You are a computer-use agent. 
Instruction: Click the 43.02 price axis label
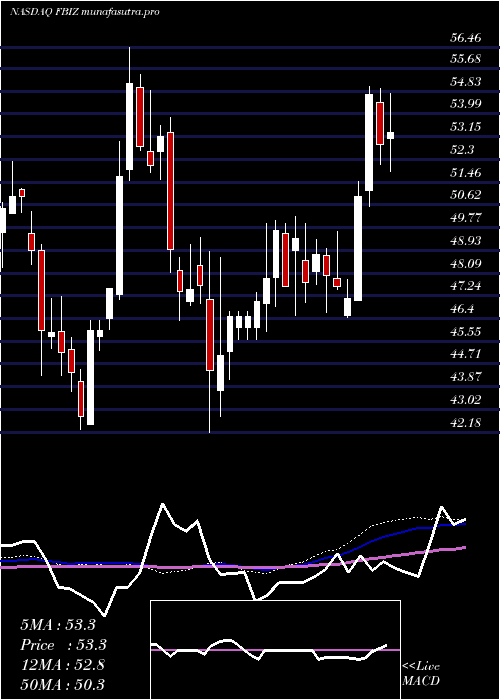[x=465, y=400]
